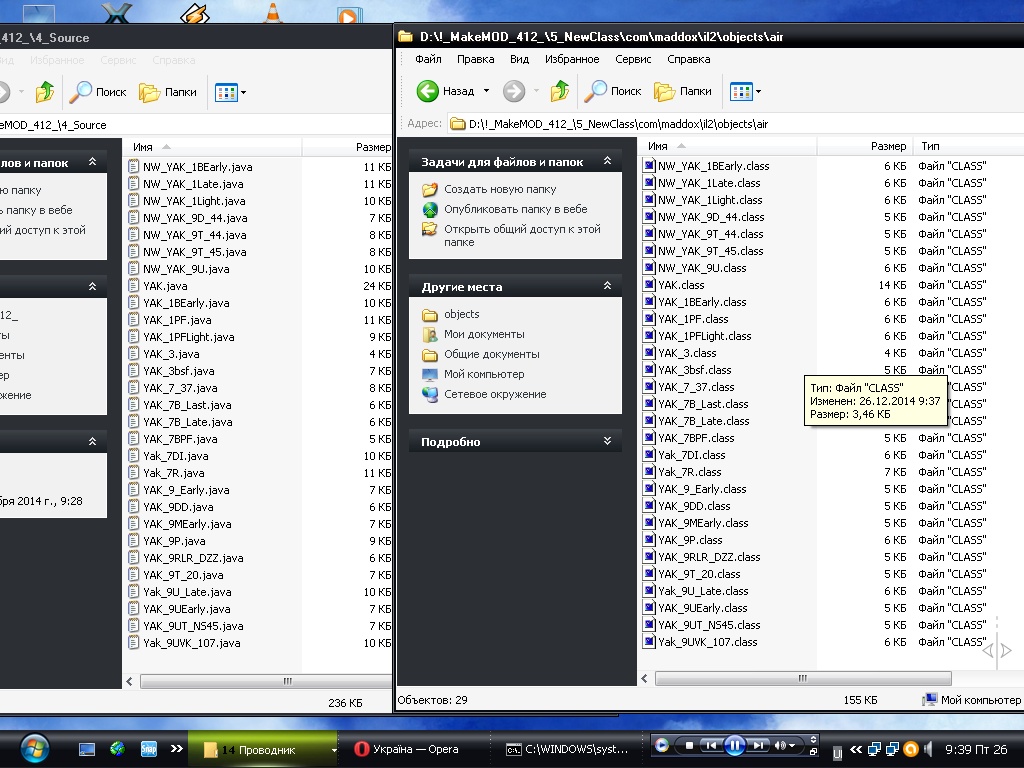This screenshot has width=1024, height=768.
Task: Pause playback on the taskbar media player
Action: pyautogui.click(x=735, y=745)
